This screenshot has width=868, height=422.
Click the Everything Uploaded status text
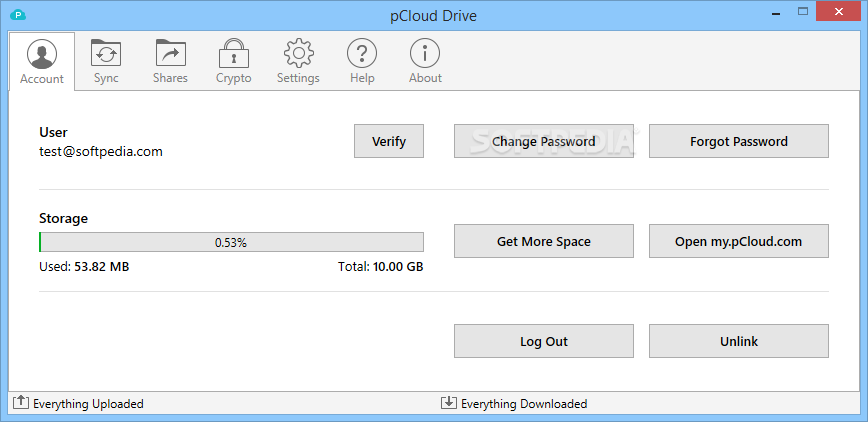point(89,404)
